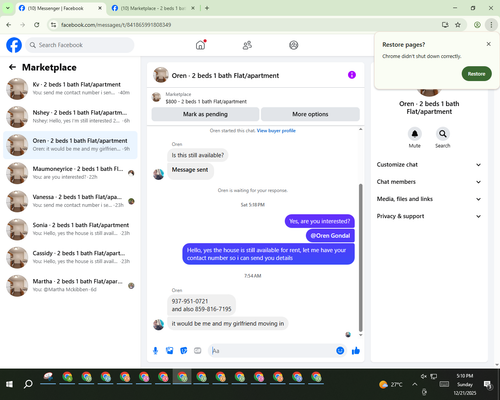This screenshot has height=400, width=500.
Task: Open a new Chrome tab
Action: (207, 8)
